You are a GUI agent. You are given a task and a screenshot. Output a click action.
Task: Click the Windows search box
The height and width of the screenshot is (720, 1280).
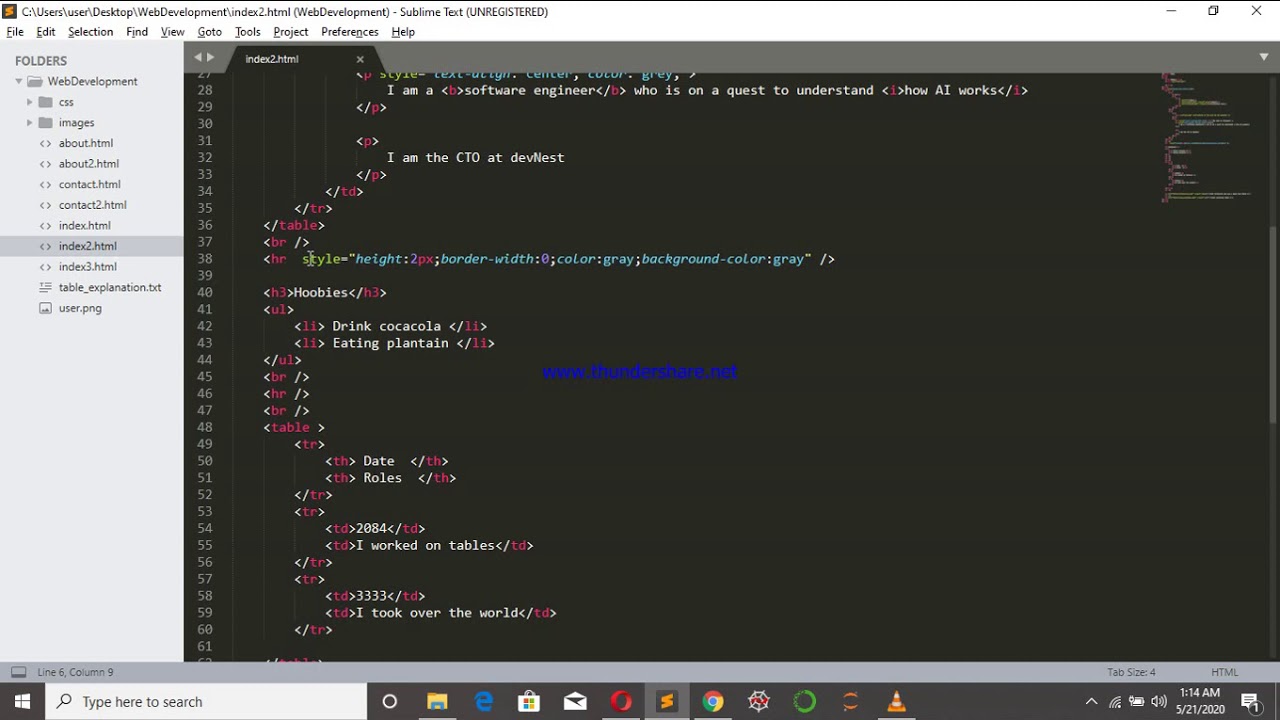click(206, 702)
